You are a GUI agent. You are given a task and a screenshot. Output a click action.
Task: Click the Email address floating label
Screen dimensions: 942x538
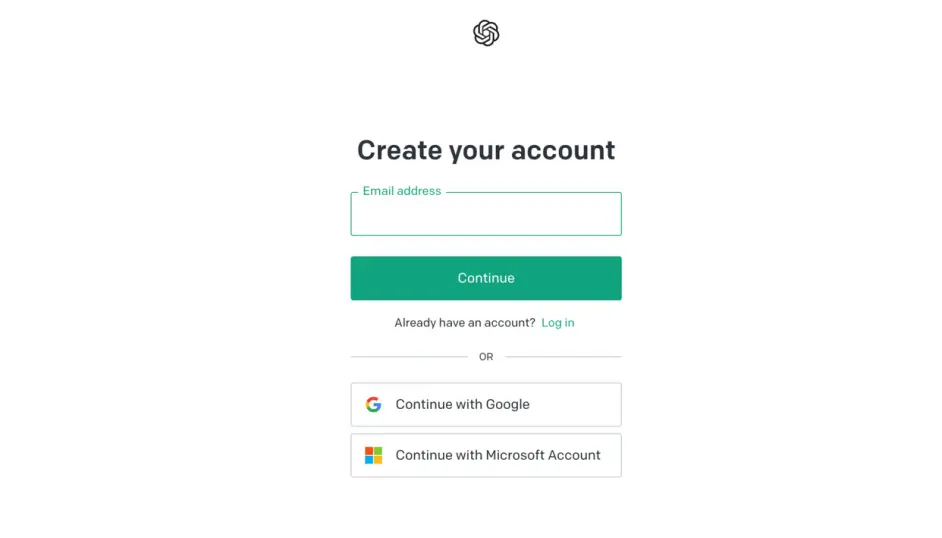point(401,191)
